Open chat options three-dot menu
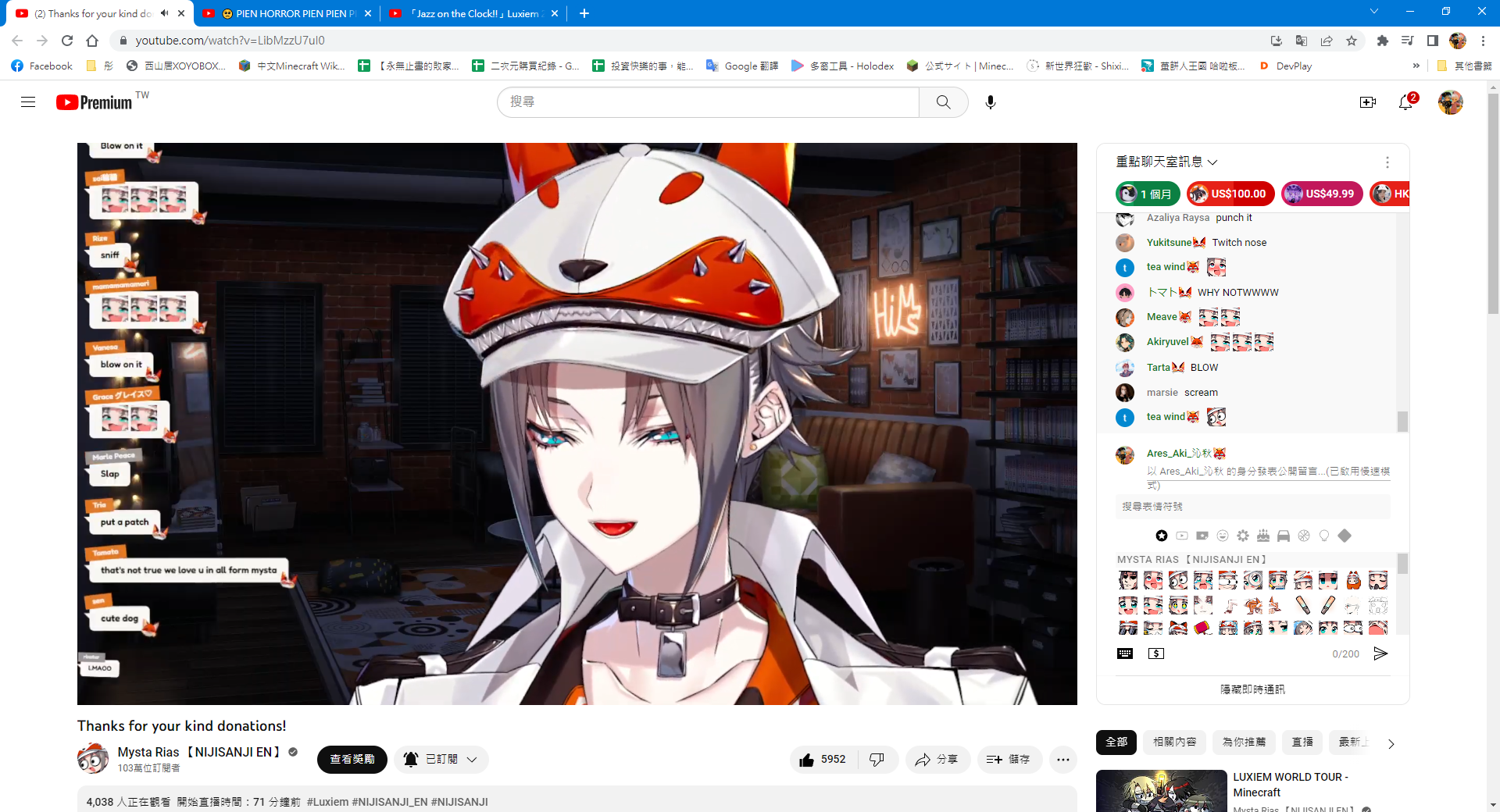 [x=1387, y=162]
